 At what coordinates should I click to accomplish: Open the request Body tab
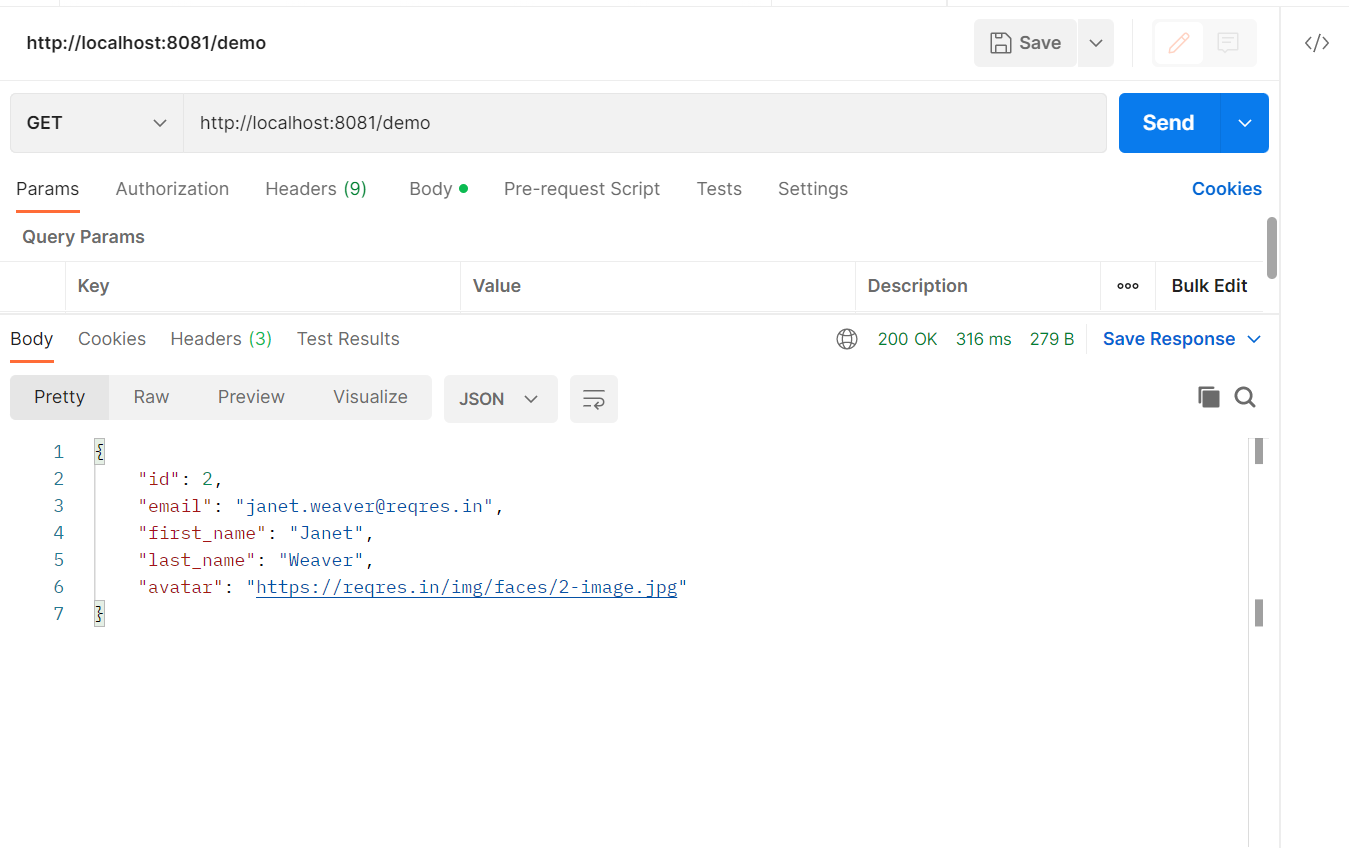438,189
